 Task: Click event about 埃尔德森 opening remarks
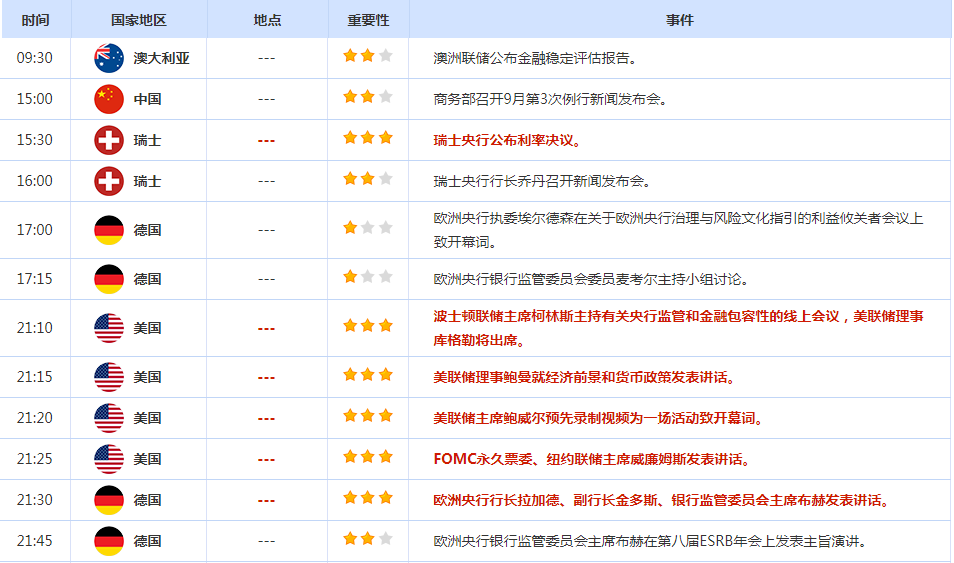tap(678, 230)
